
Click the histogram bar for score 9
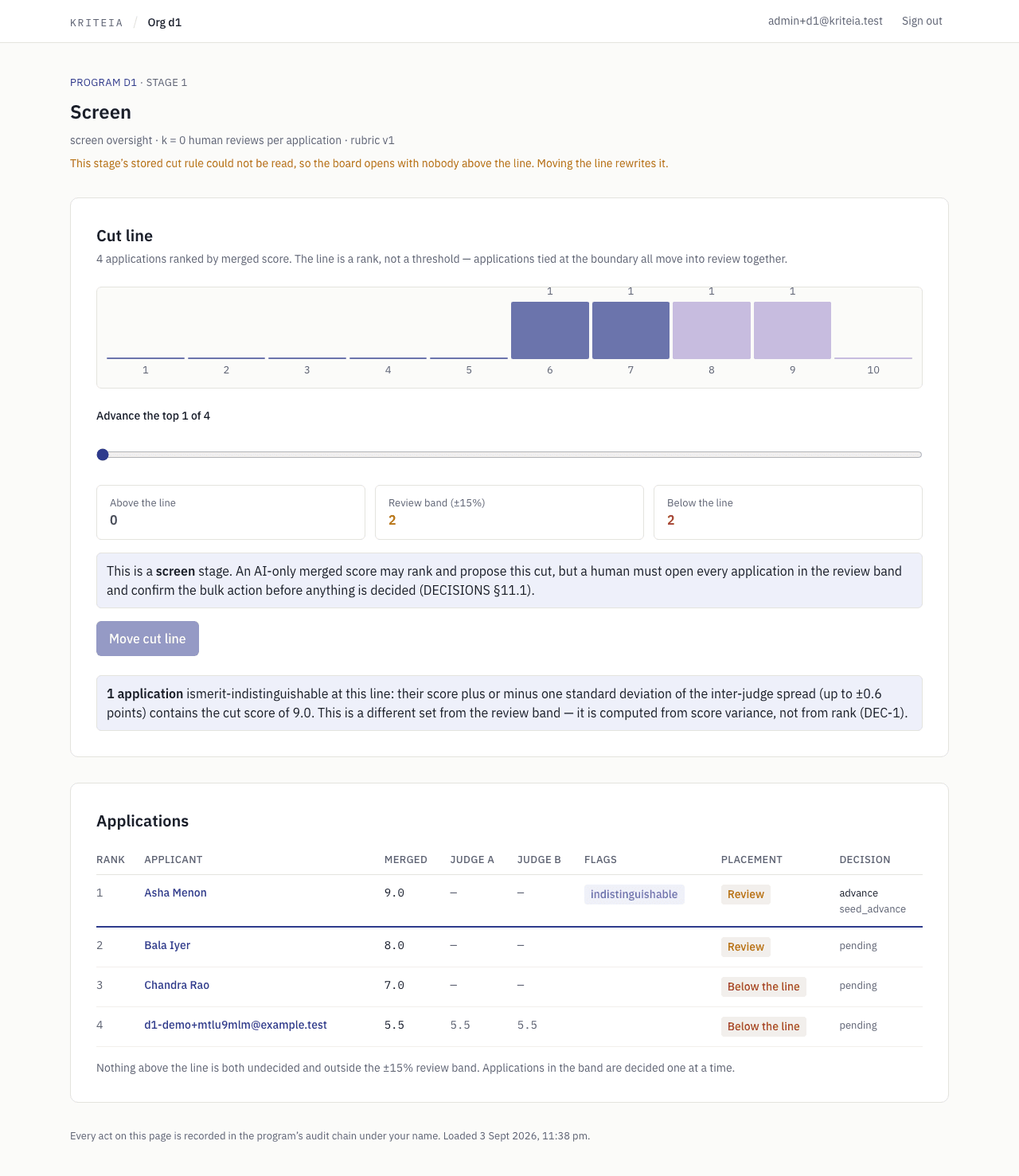[792, 330]
